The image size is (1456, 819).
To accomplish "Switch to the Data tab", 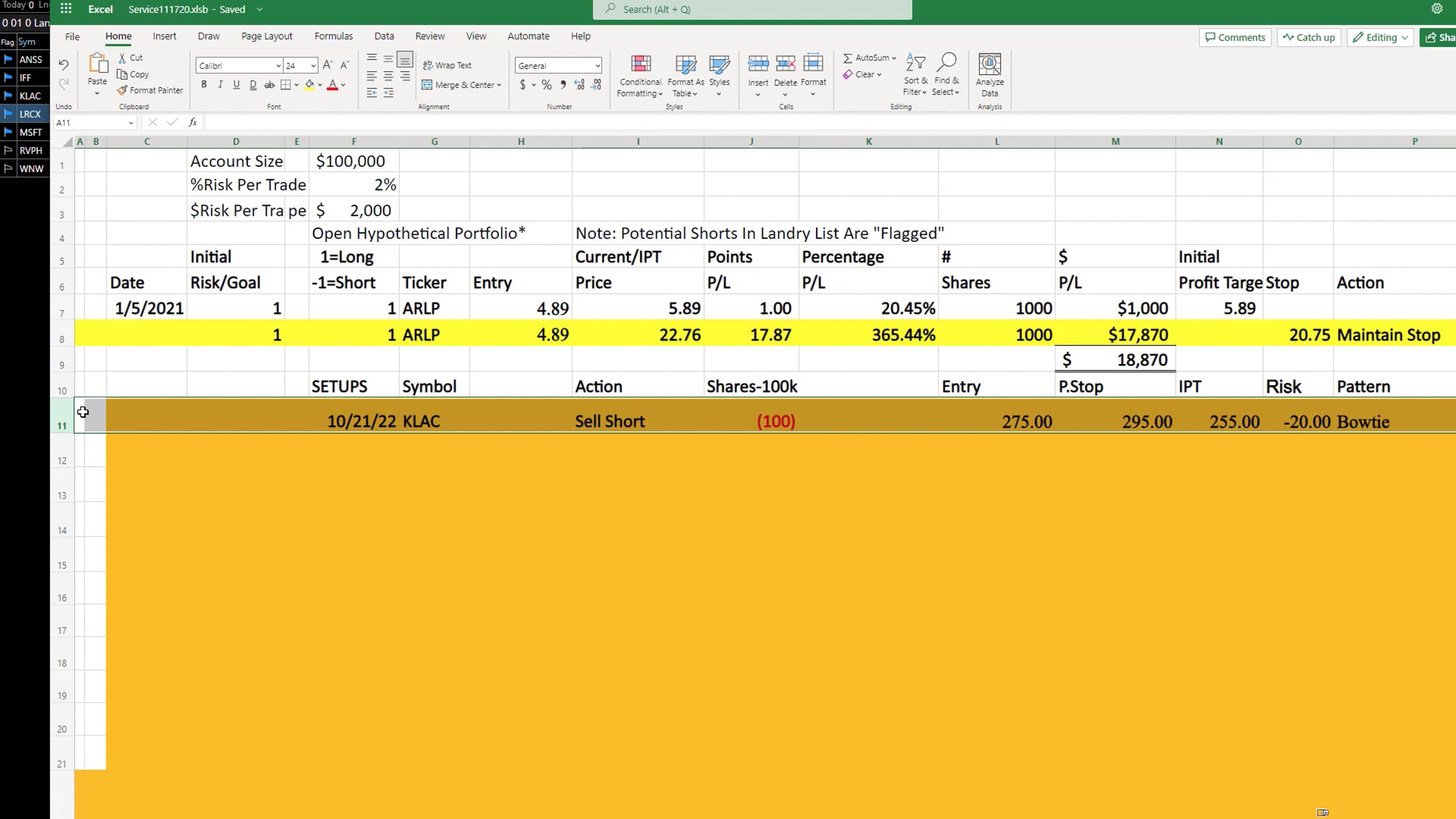I will coord(384,36).
